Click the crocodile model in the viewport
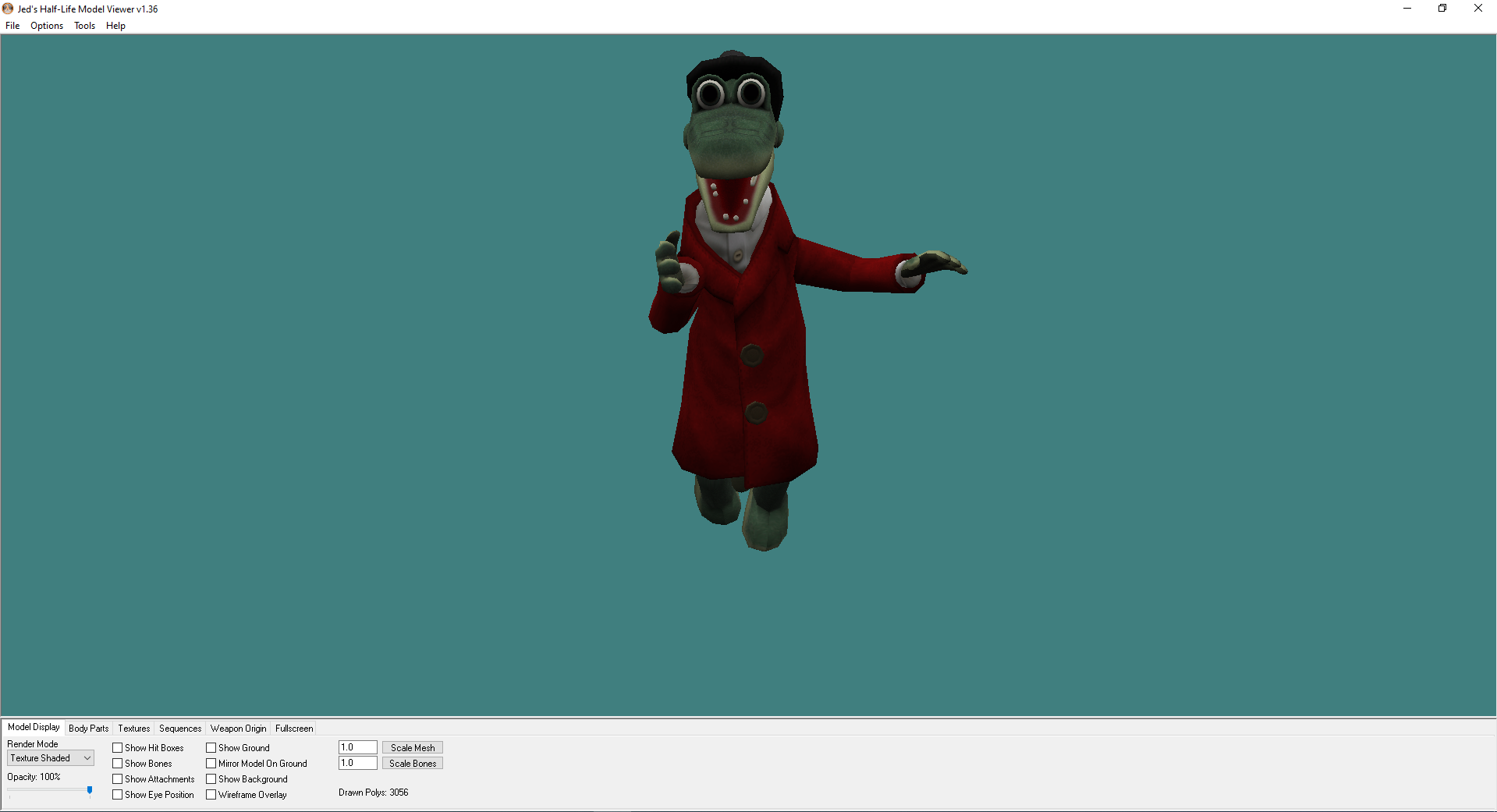 tap(745, 312)
